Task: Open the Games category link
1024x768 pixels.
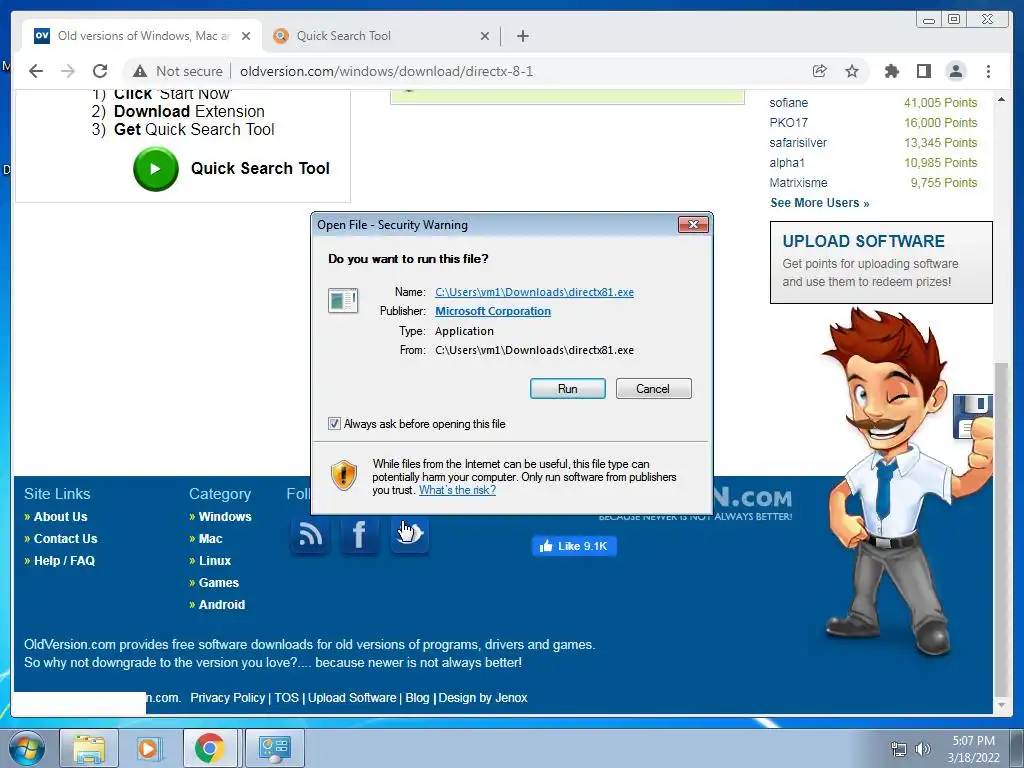Action: pyautogui.click(x=219, y=583)
